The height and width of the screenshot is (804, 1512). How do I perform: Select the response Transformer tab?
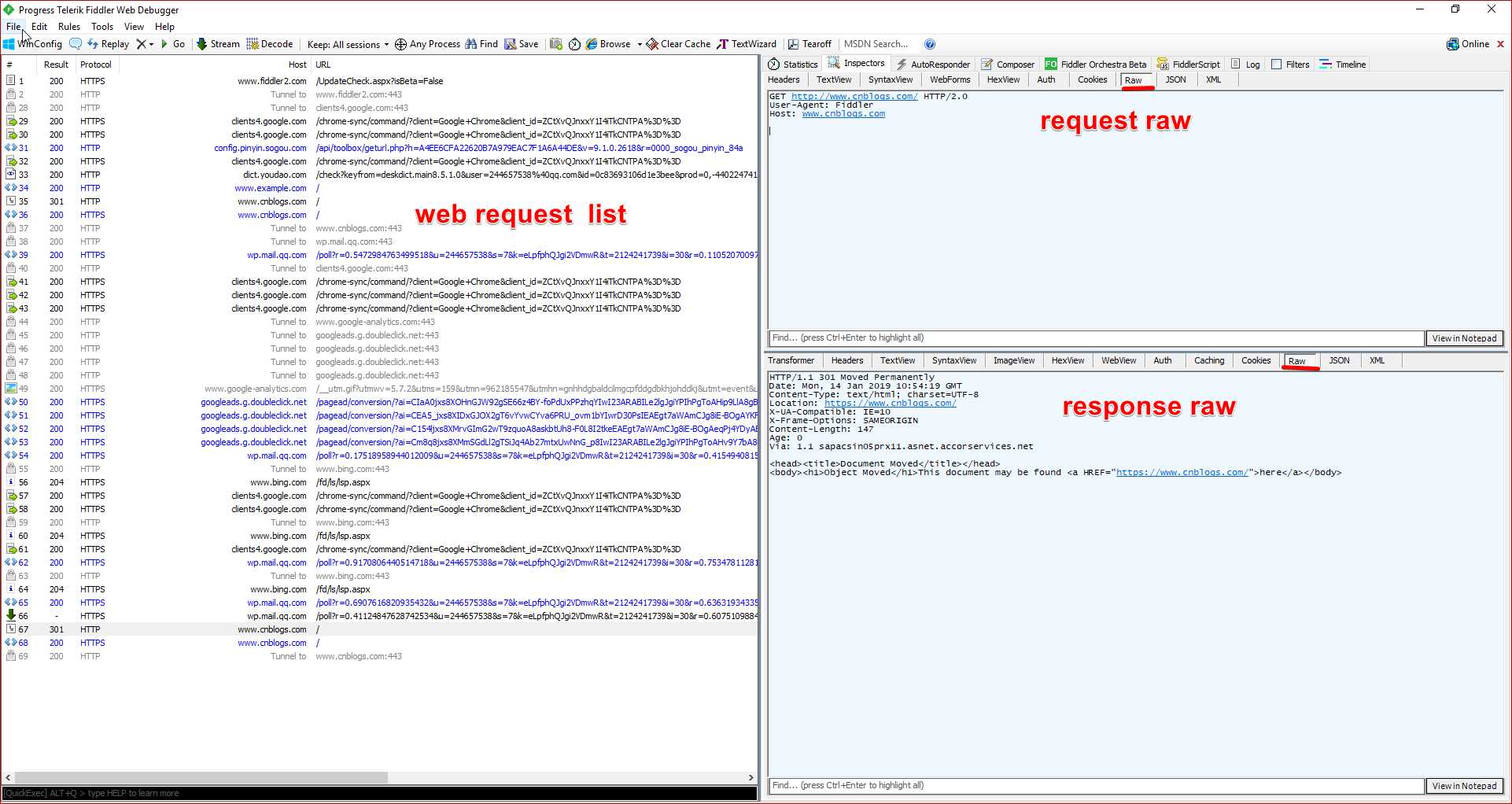tap(791, 360)
